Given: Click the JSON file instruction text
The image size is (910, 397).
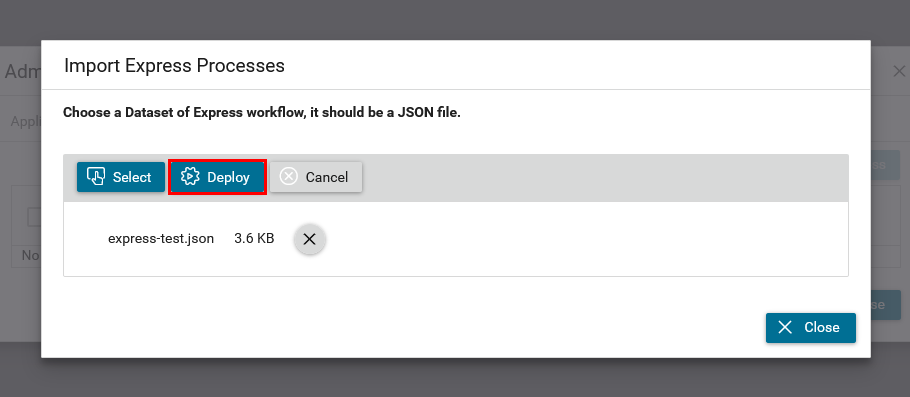Looking at the screenshot, I should [262, 113].
